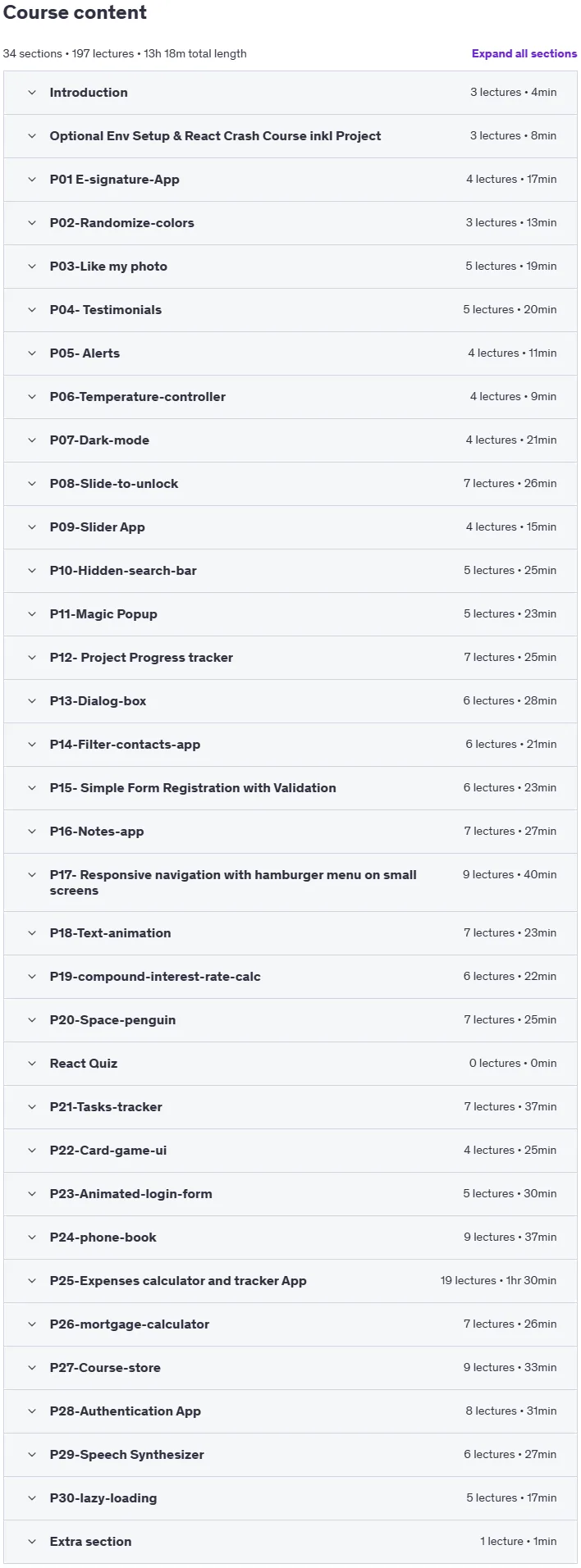This screenshot has height=1568, width=581.
Task: Click the arrow icon for P14-Filter-contacts-app
Action: [x=32, y=745]
